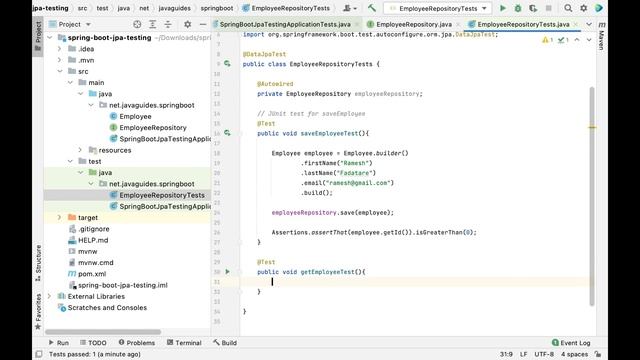
Task: Click the Select Opened File target icon
Action: [x=137, y=24]
